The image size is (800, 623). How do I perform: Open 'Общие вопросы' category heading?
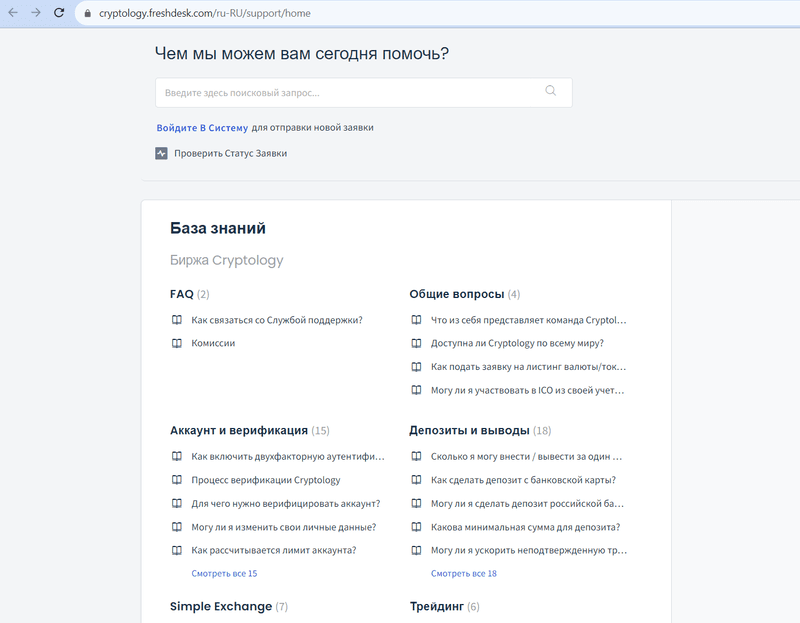coord(457,294)
